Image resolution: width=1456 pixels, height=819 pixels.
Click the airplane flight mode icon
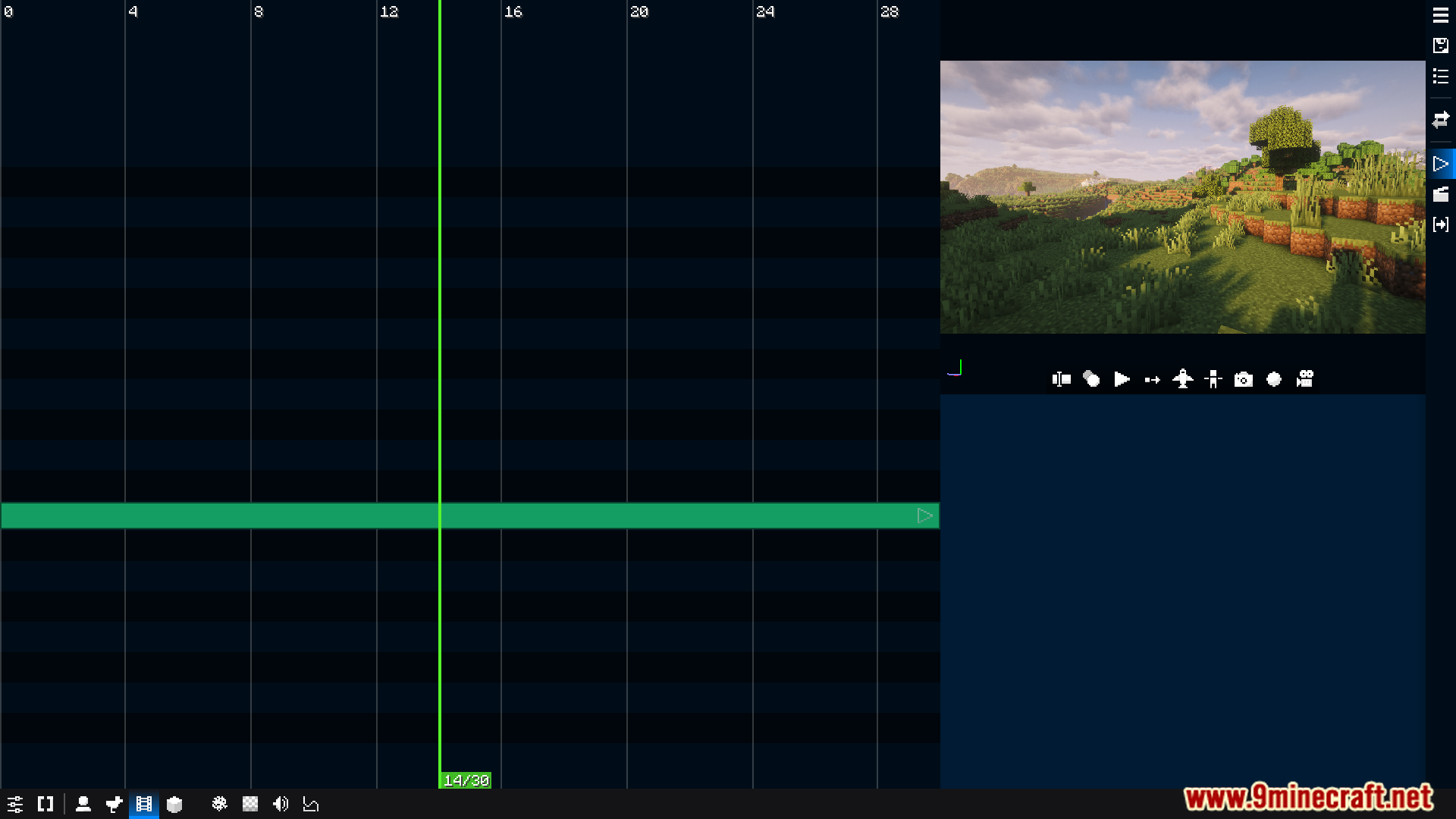[1182, 379]
